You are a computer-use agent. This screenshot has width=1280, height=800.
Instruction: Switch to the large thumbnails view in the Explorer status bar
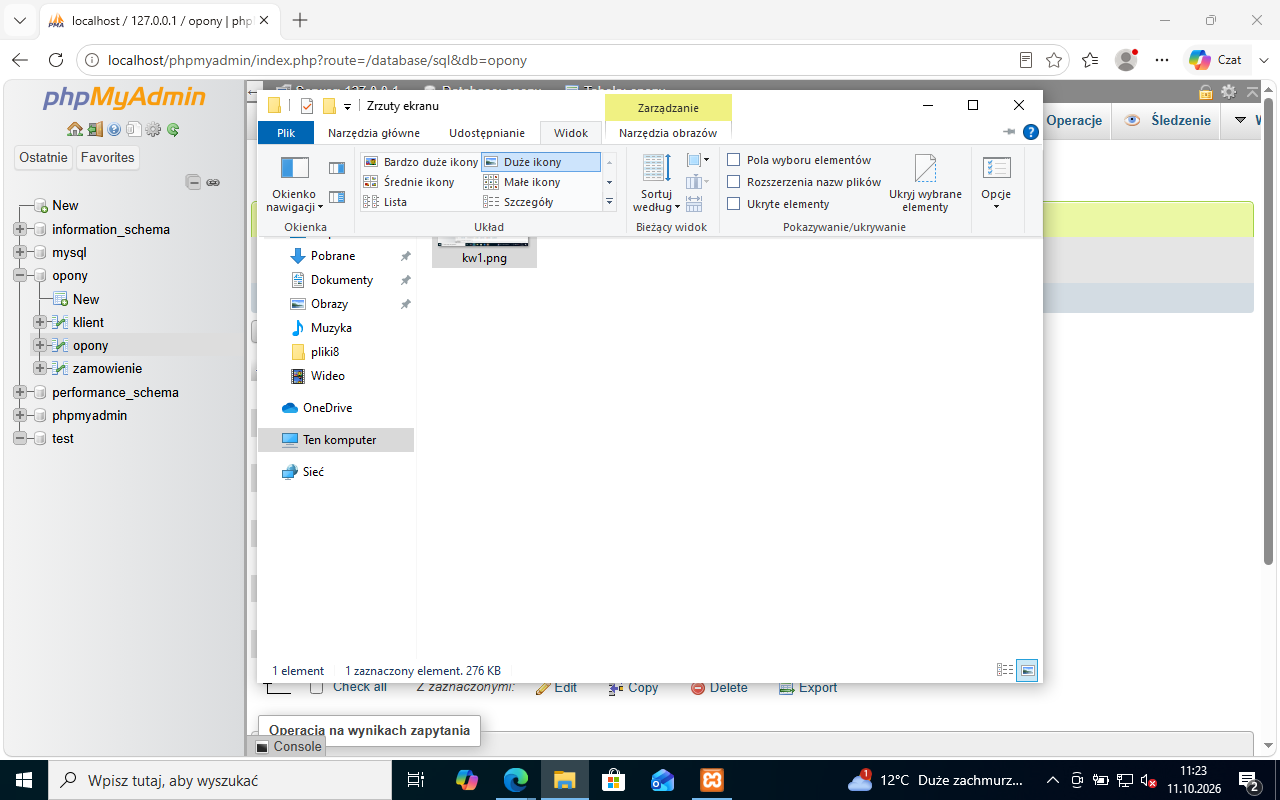(1027, 671)
